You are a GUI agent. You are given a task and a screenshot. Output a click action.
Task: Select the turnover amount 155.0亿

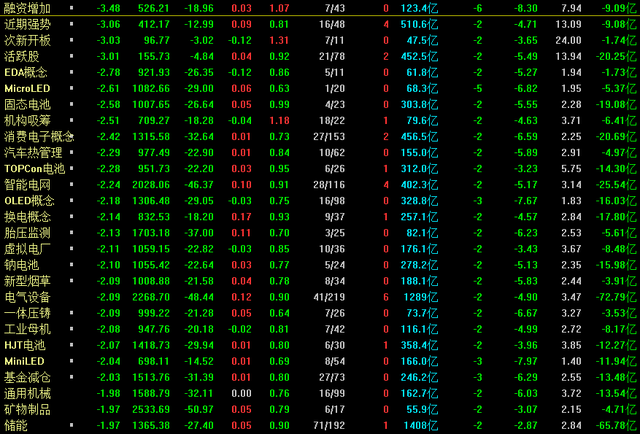pyautogui.click(x=419, y=153)
